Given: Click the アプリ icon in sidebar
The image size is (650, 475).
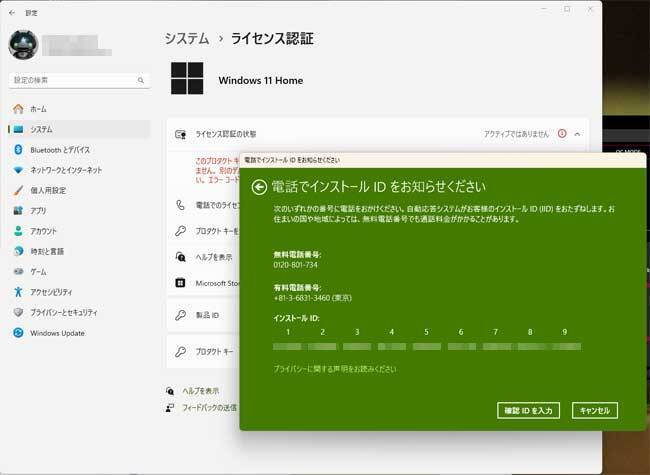Looking at the screenshot, I should 18,211.
